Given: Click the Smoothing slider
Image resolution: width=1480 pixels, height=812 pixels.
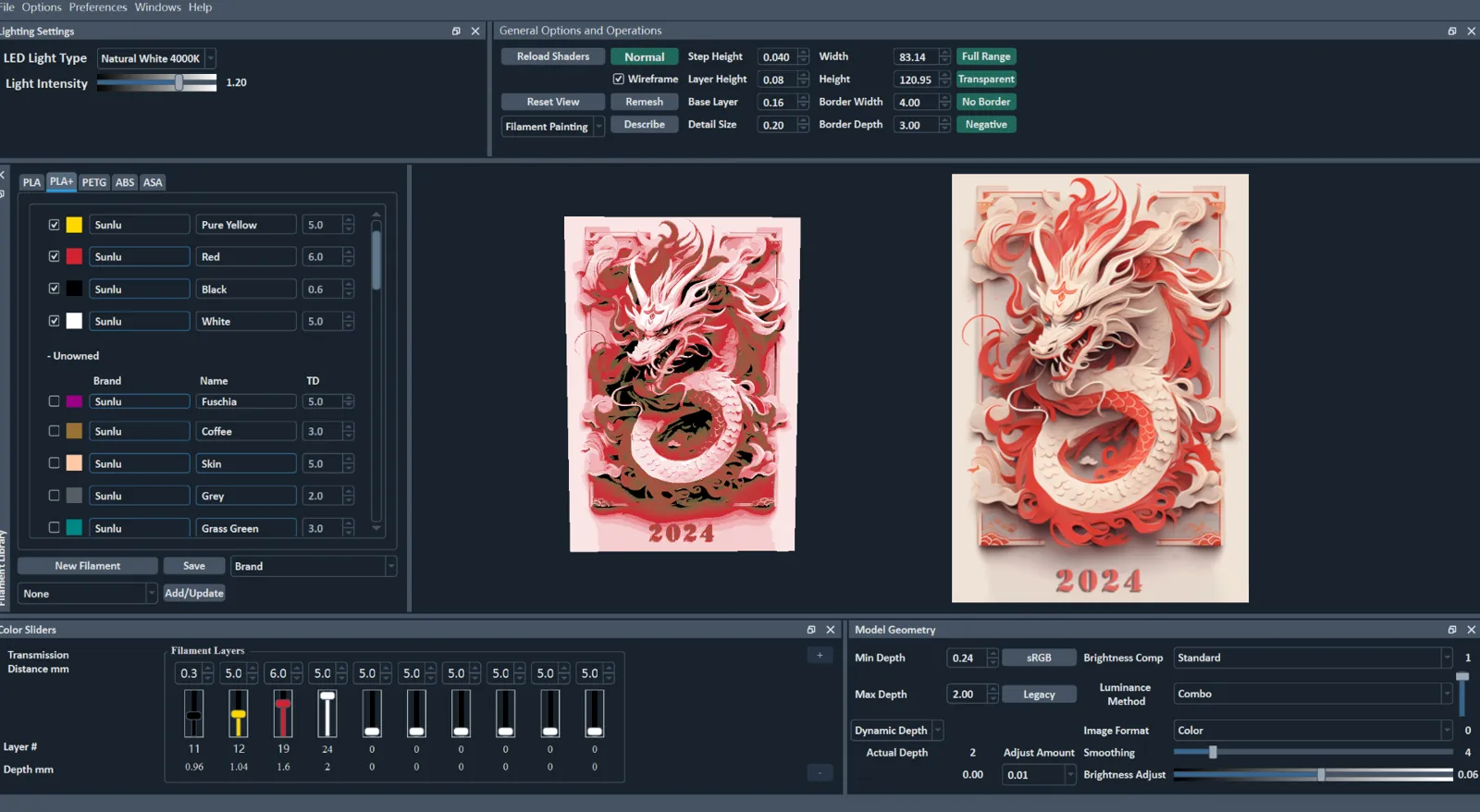Looking at the screenshot, I should [1313, 753].
